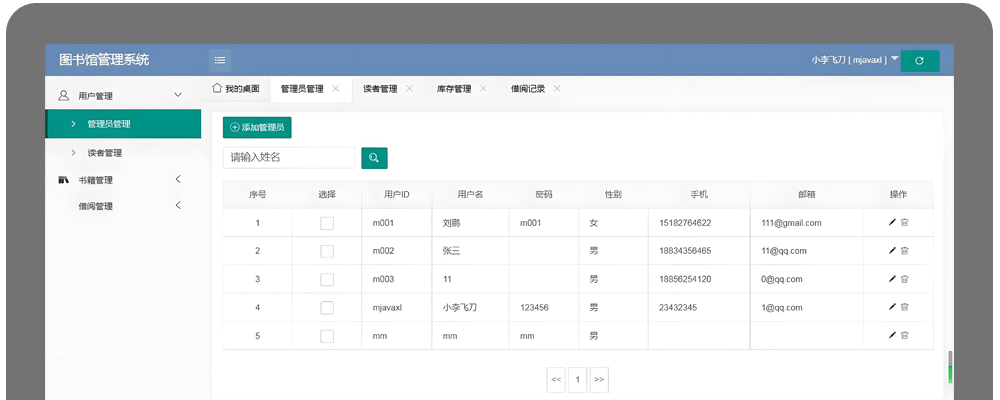Click the magnifier search icon button
This screenshot has height=400, width=1000.
(374, 158)
